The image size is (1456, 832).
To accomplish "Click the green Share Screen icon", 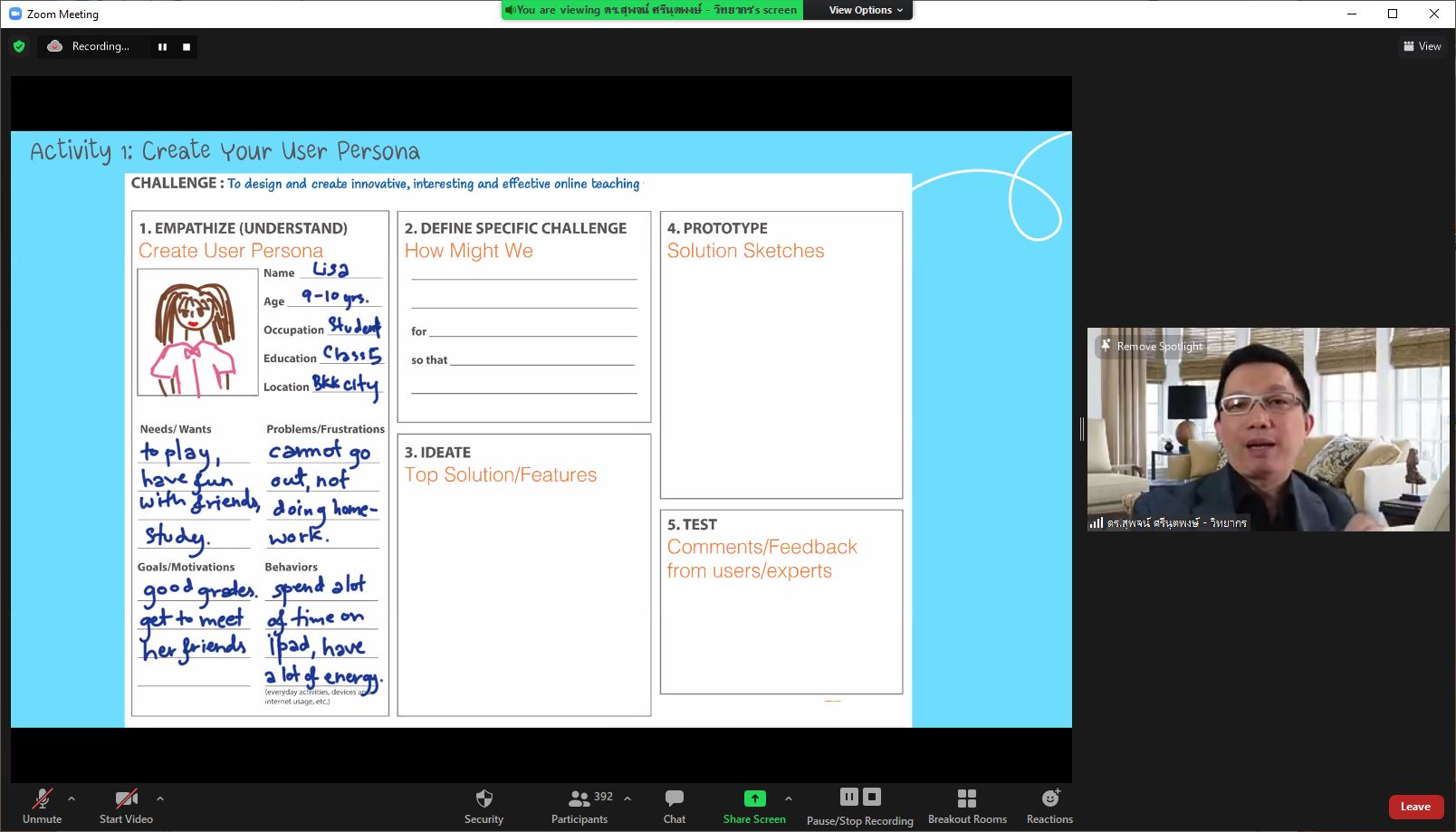I will (x=754, y=799).
